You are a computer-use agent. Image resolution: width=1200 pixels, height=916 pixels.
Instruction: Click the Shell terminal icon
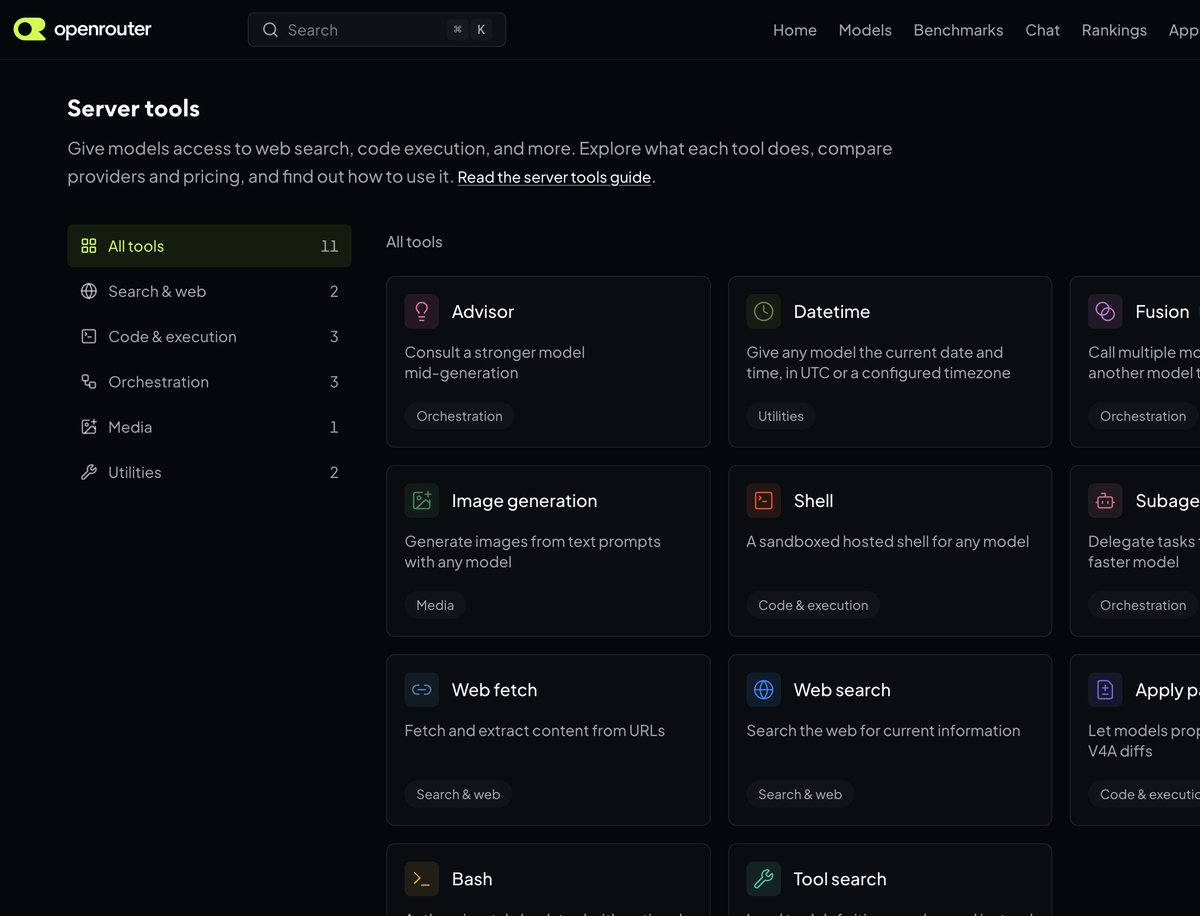764,500
